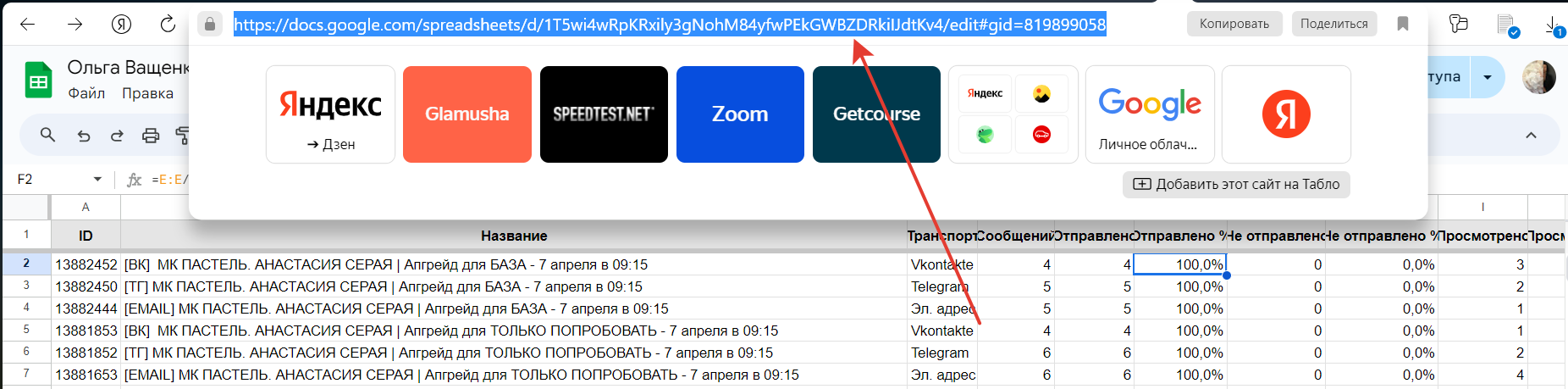This screenshot has width=1568, height=389.
Task: Click the lock site security icon
Action: (210, 24)
